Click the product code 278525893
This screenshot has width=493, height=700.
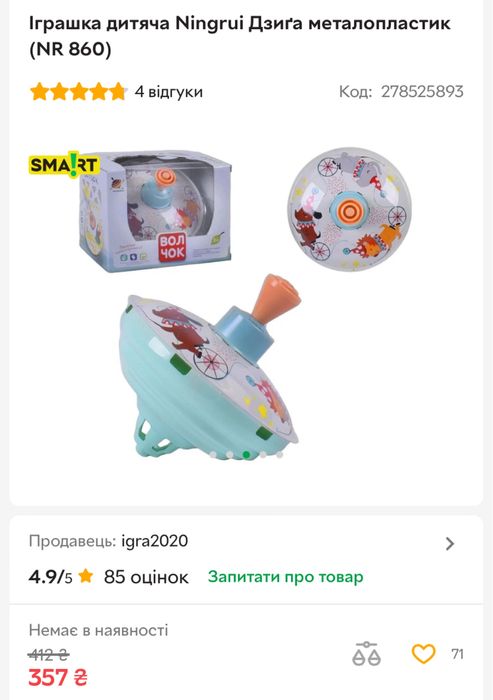422,92
